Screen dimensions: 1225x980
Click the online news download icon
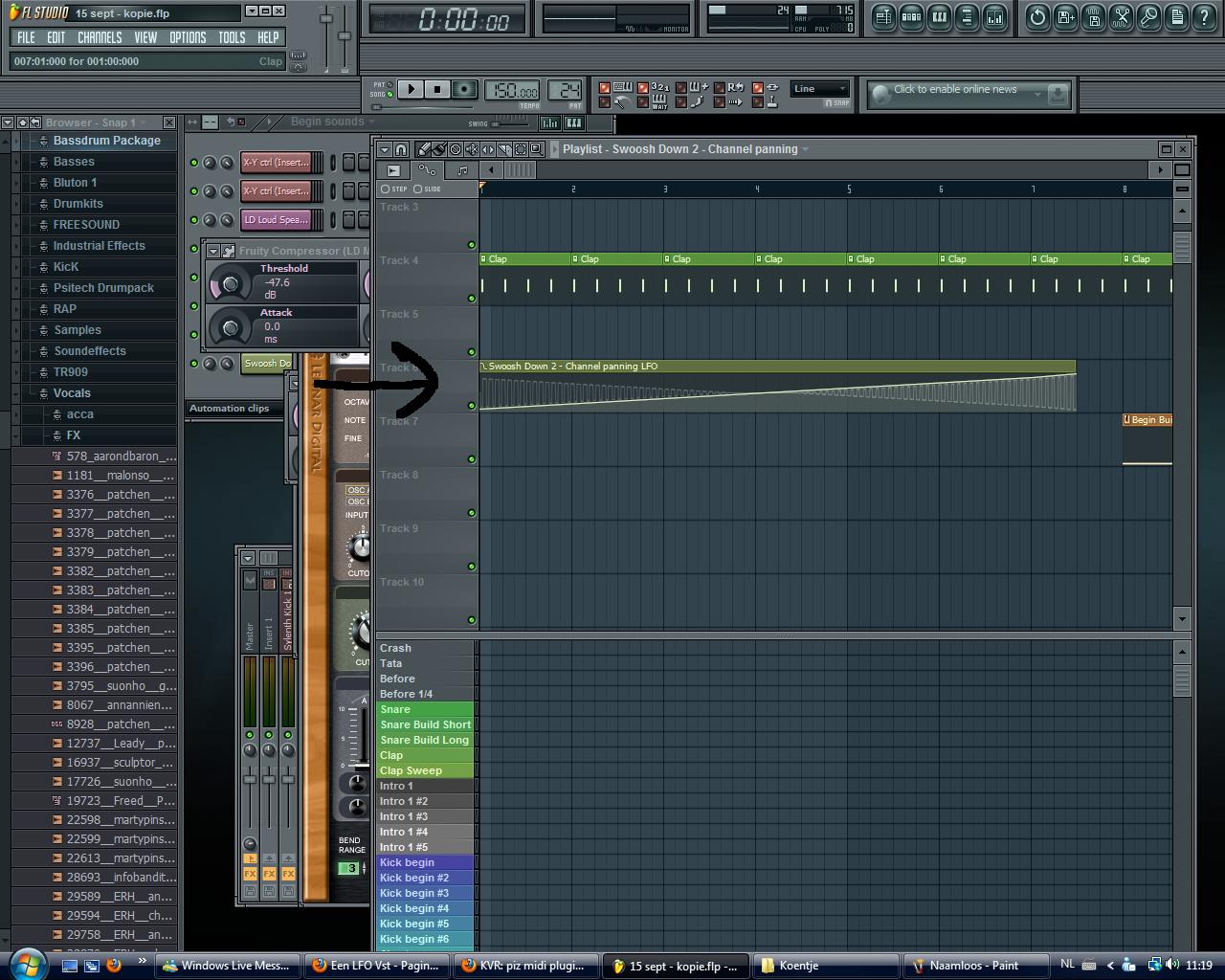point(1058,94)
